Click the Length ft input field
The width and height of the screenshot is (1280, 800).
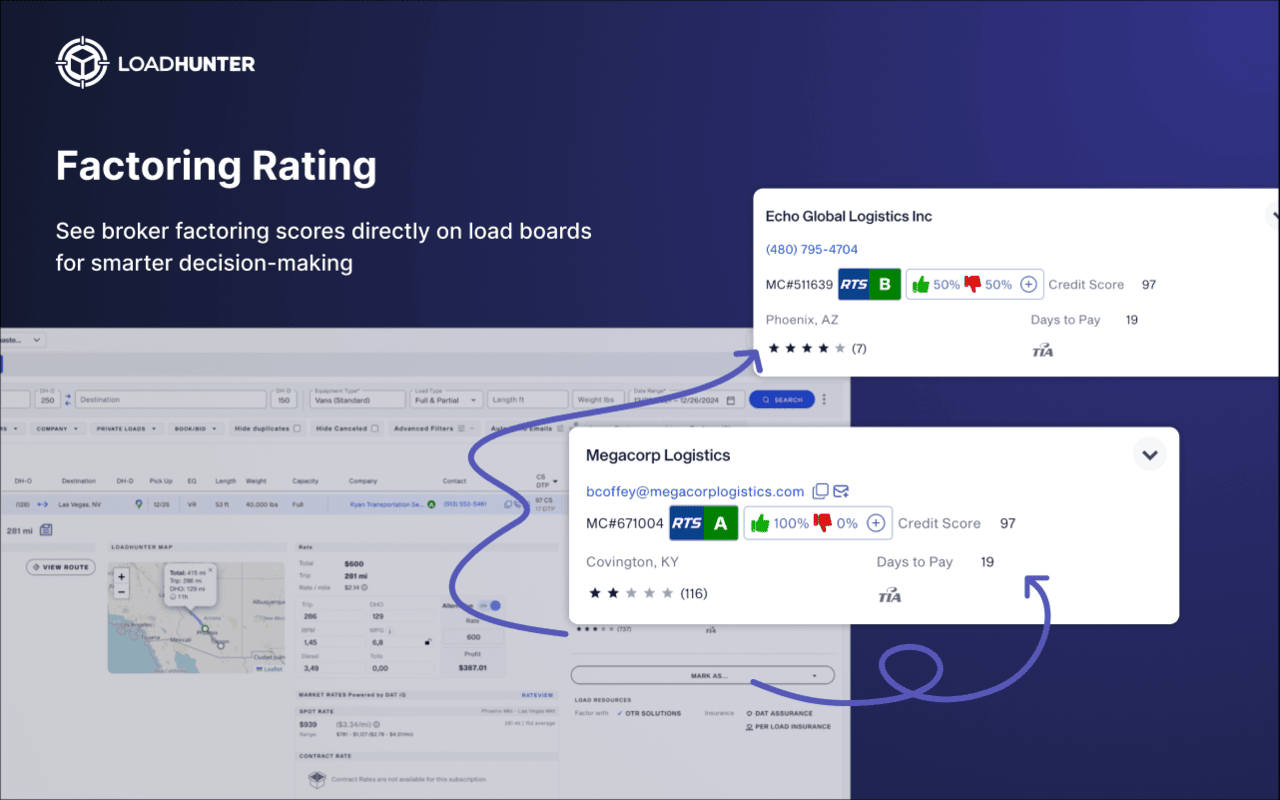click(x=528, y=400)
